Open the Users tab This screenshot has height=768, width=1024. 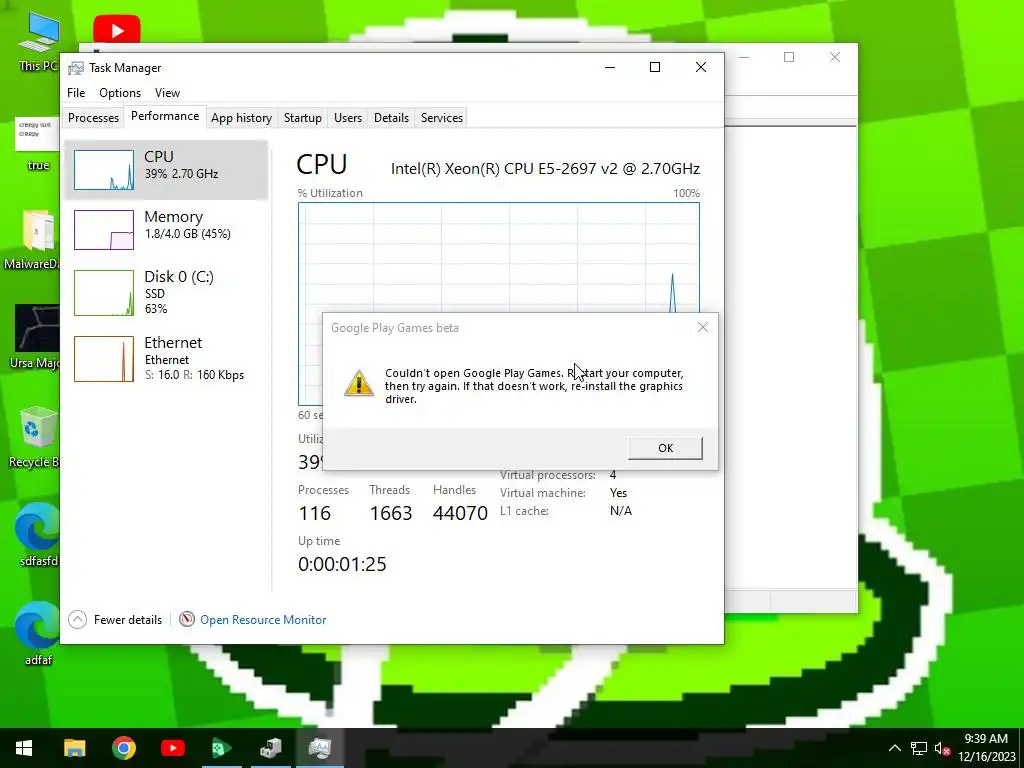click(x=347, y=118)
